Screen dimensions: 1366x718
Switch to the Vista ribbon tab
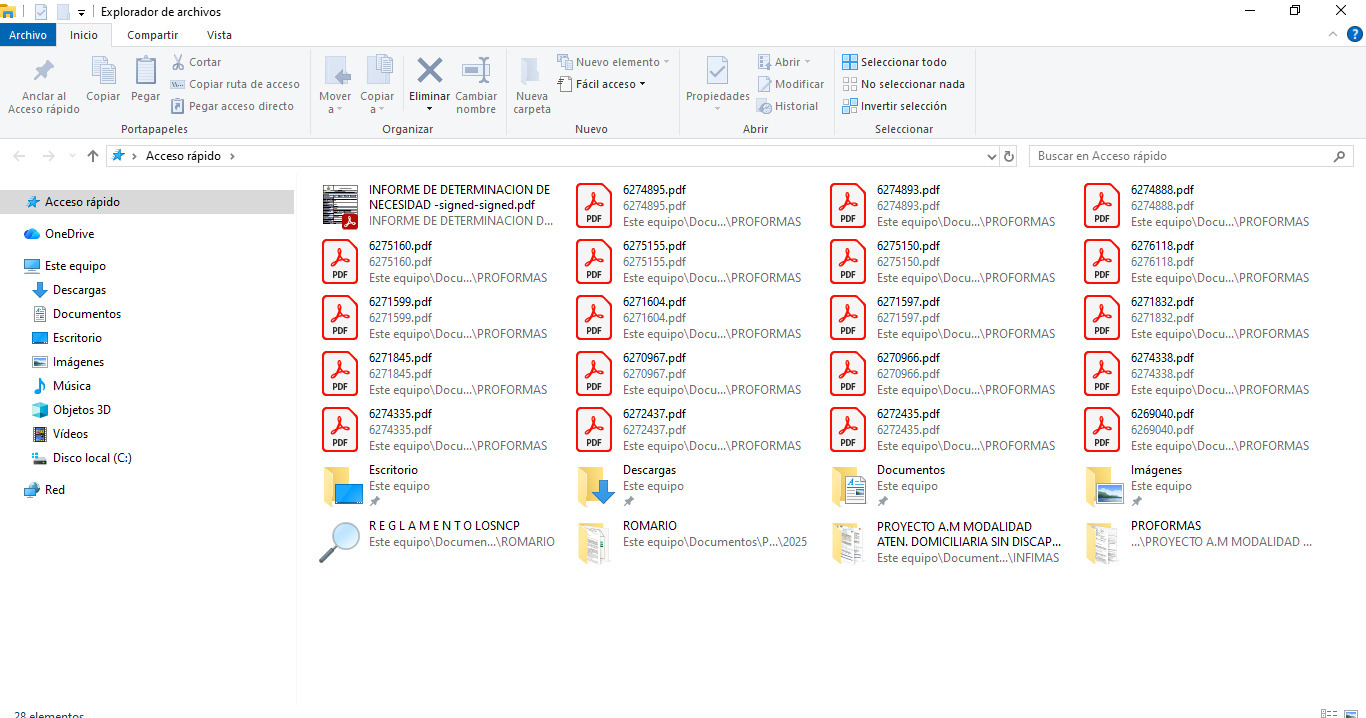[x=219, y=35]
